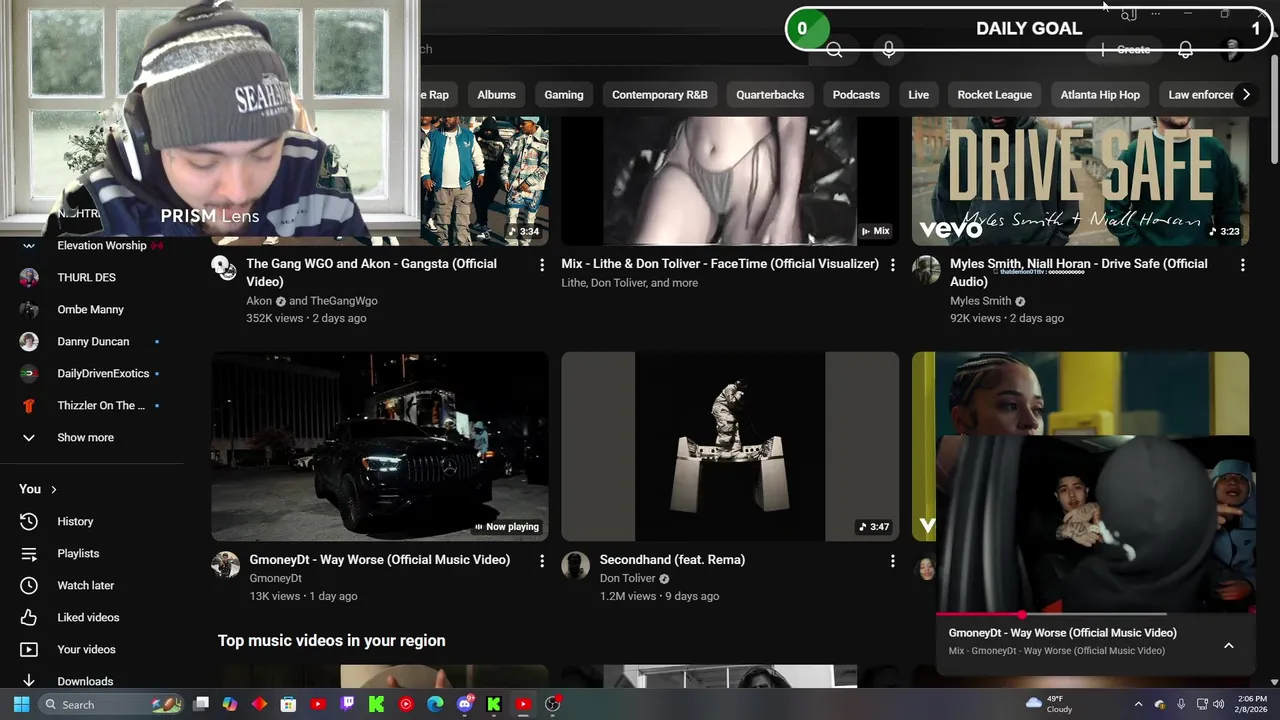Open more options for Secondhand video

(x=892, y=561)
